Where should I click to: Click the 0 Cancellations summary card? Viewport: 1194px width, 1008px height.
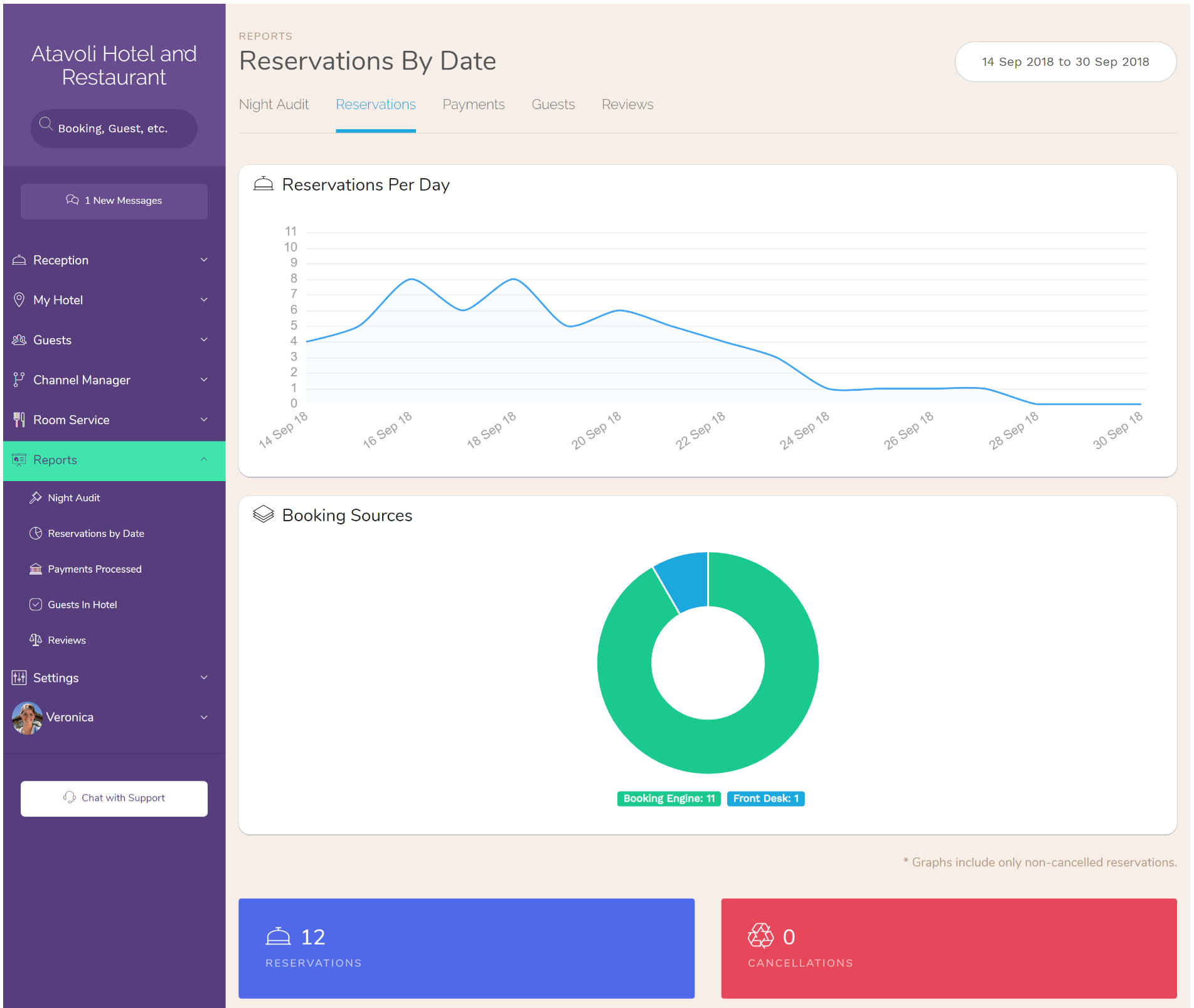949,948
